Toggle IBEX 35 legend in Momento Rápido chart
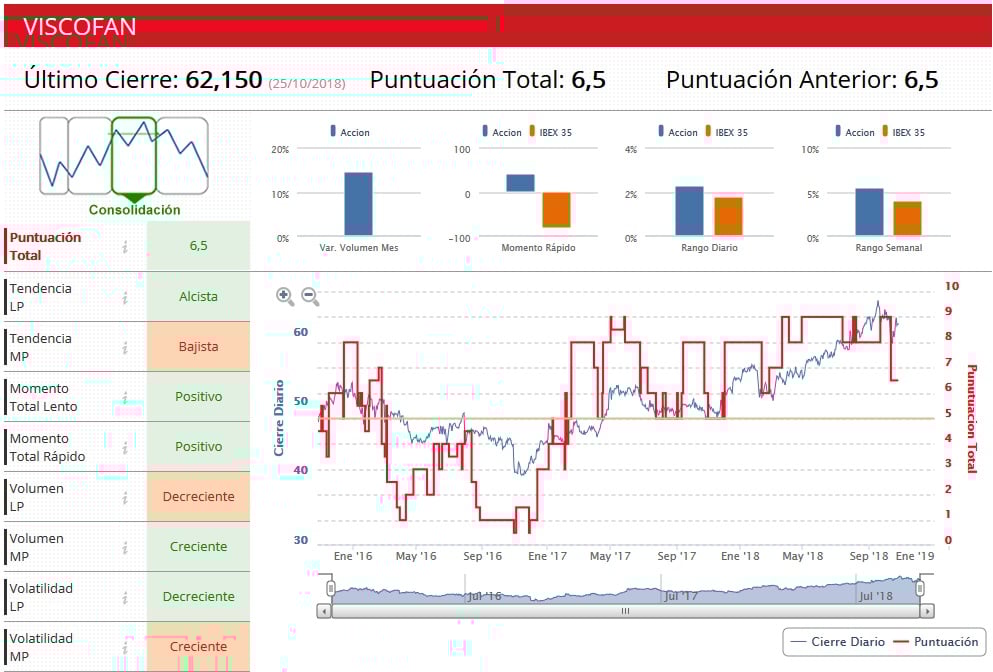This screenshot has height=672, width=993. pyautogui.click(x=550, y=132)
